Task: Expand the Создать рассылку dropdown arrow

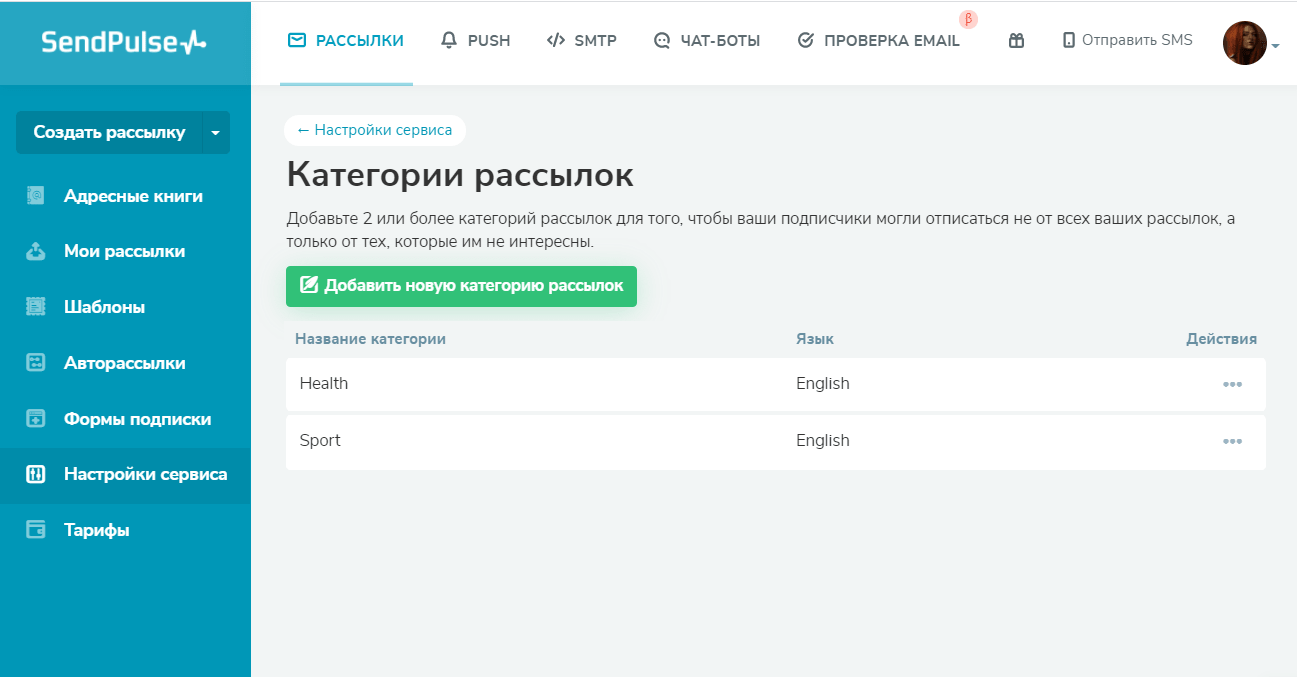Action: coord(216,133)
